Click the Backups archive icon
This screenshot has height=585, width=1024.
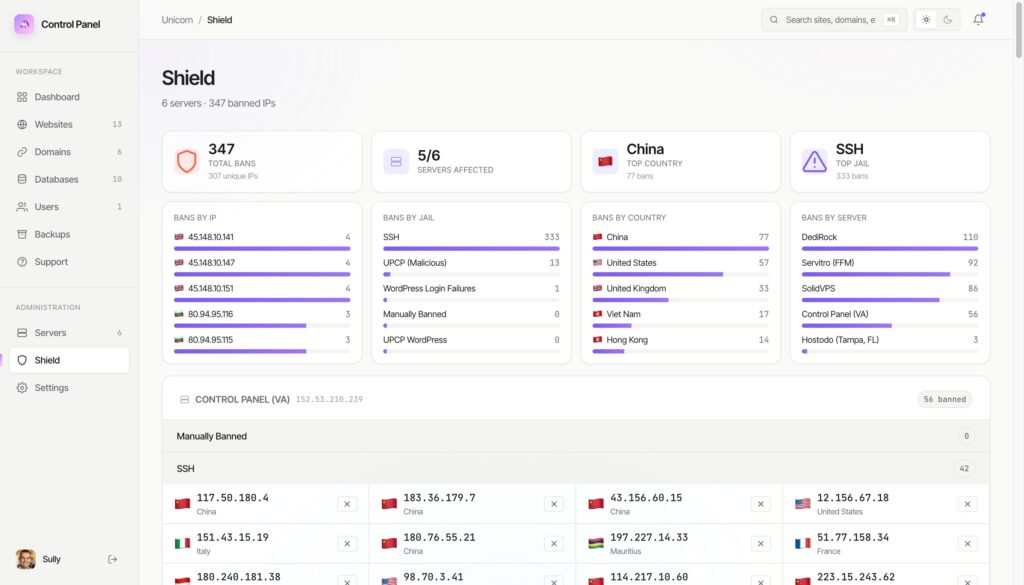tap(22, 234)
